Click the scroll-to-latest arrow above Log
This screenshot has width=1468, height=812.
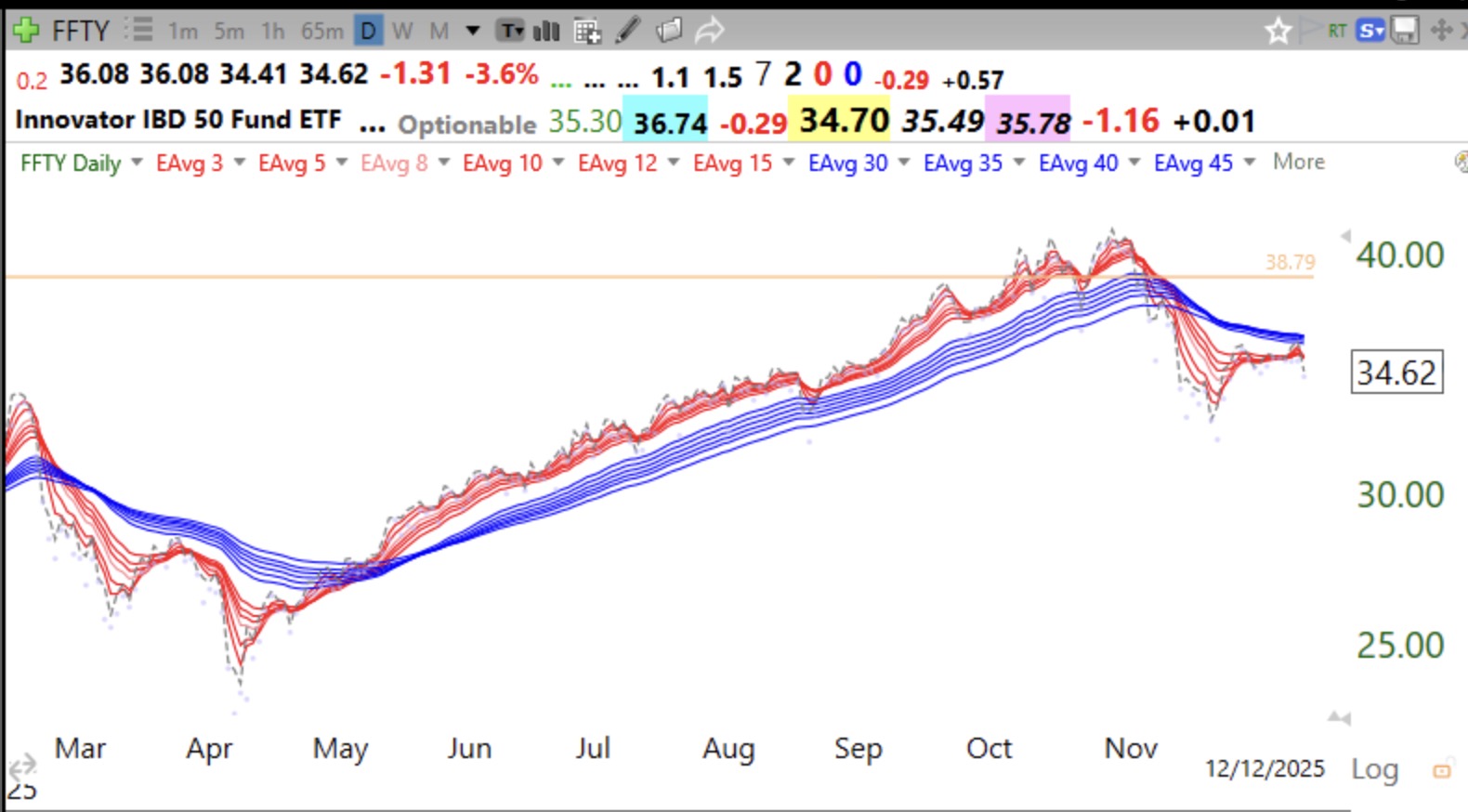click(1339, 717)
